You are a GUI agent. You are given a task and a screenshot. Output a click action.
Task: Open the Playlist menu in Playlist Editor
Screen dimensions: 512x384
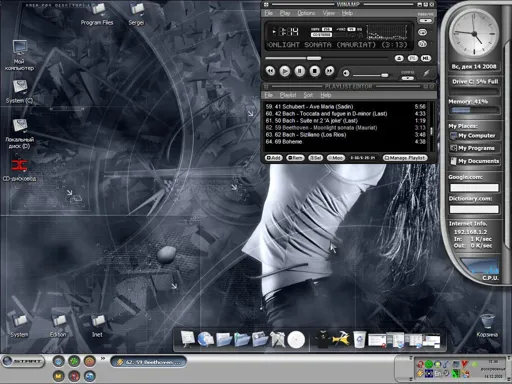click(x=288, y=95)
